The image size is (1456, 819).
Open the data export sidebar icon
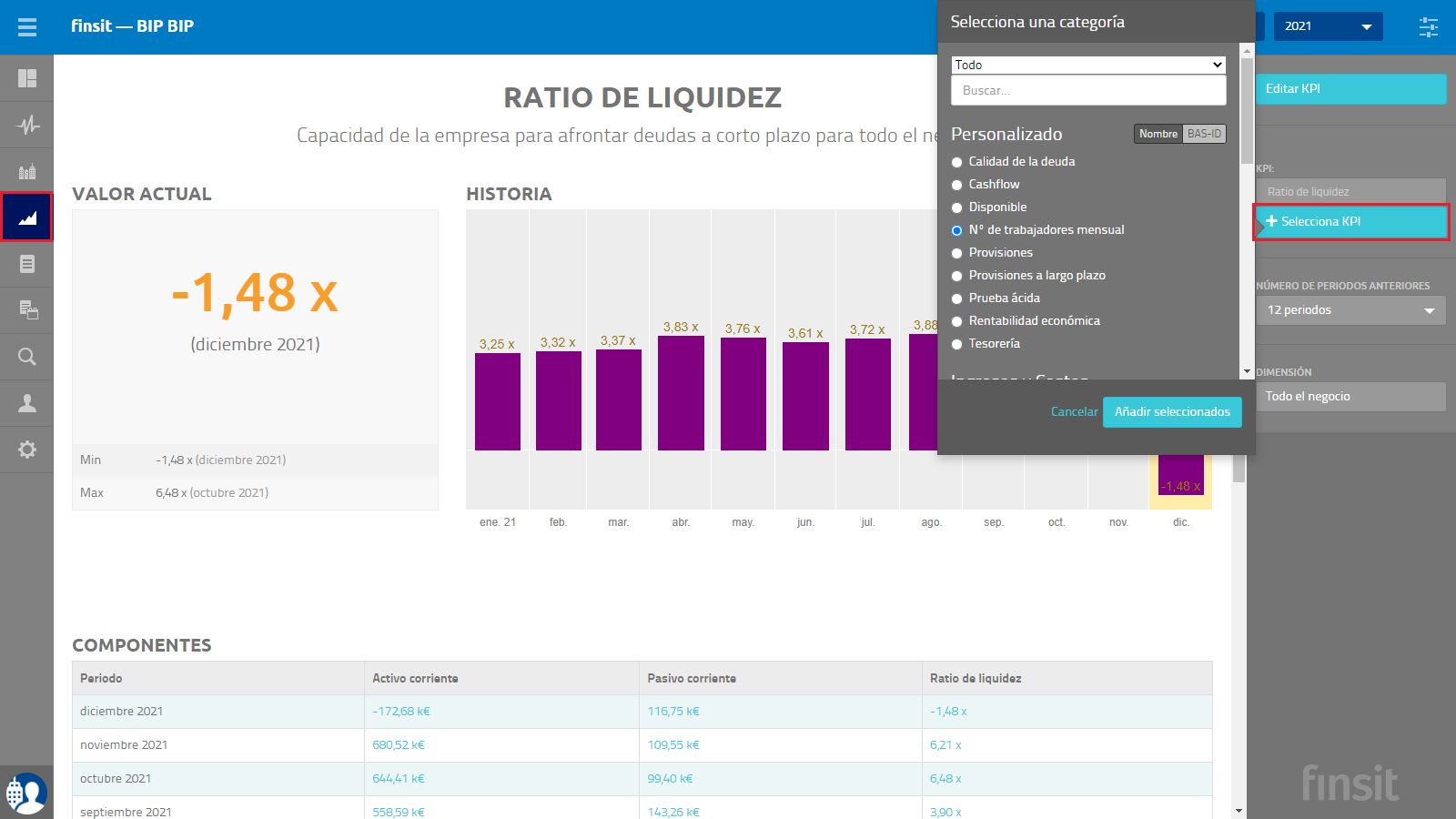(27, 310)
